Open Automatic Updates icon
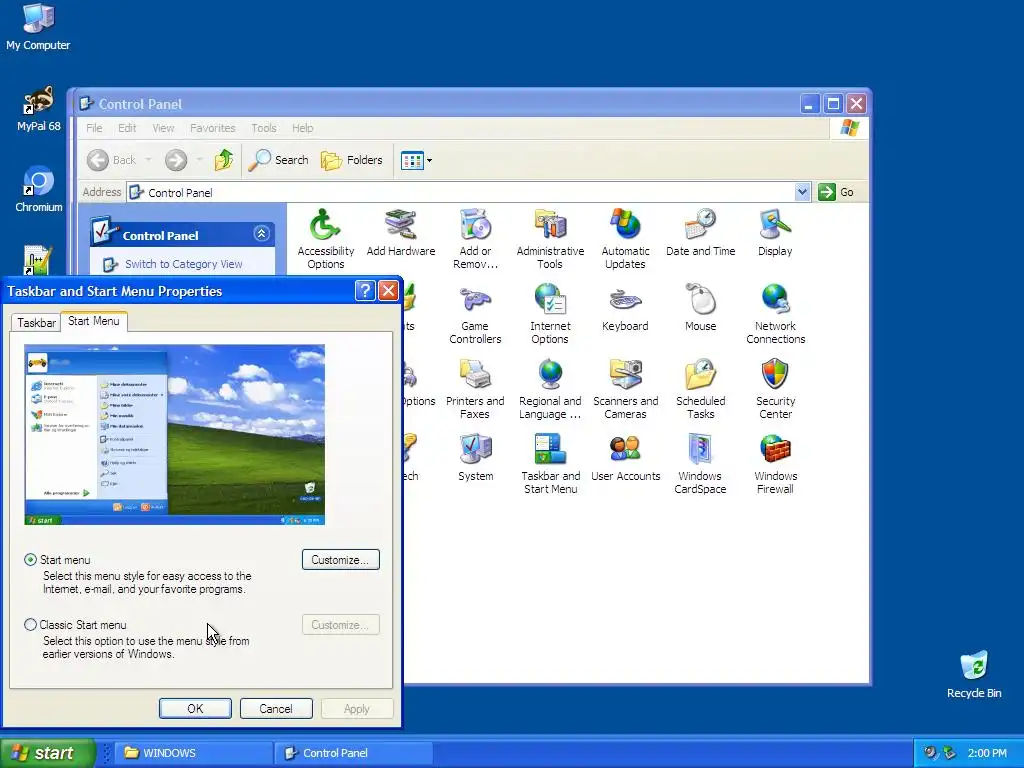The height and width of the screenshot is (768, 1024). (x=625, y=238)
